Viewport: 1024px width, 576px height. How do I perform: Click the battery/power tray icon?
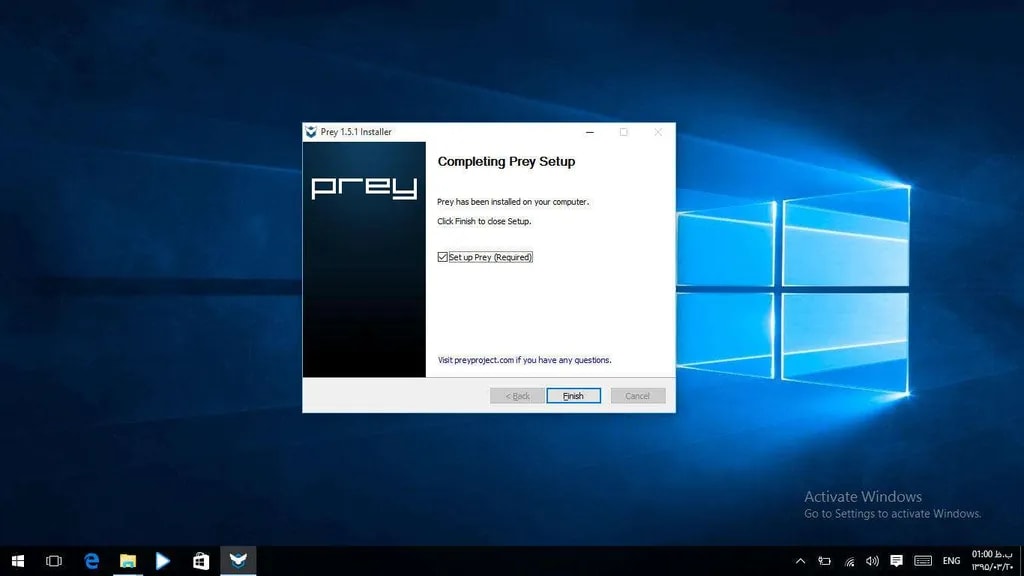tap(825, 561)
